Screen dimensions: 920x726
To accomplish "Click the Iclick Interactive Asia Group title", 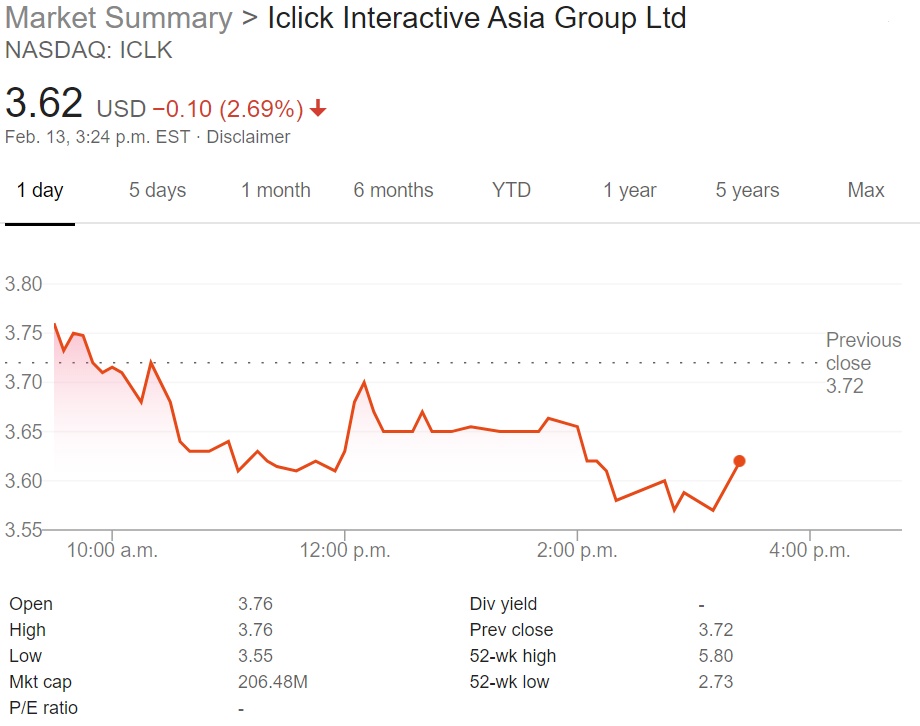I will (x=477, y=18).
